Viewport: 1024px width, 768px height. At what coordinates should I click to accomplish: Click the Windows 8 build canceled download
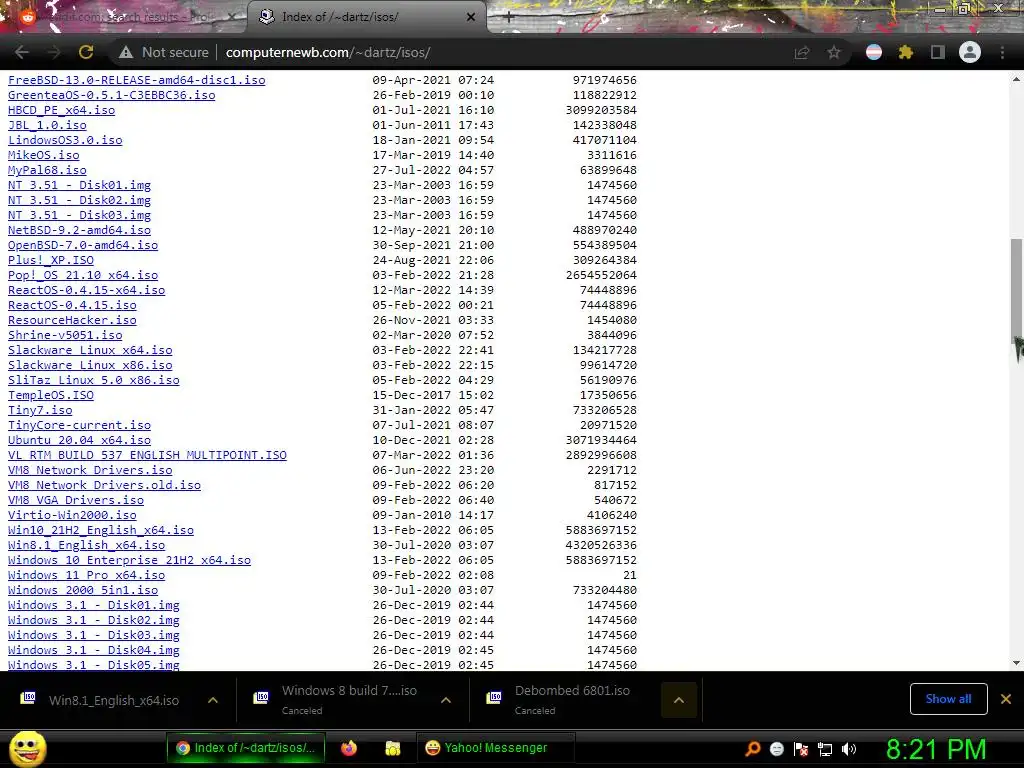coord(340,700)
